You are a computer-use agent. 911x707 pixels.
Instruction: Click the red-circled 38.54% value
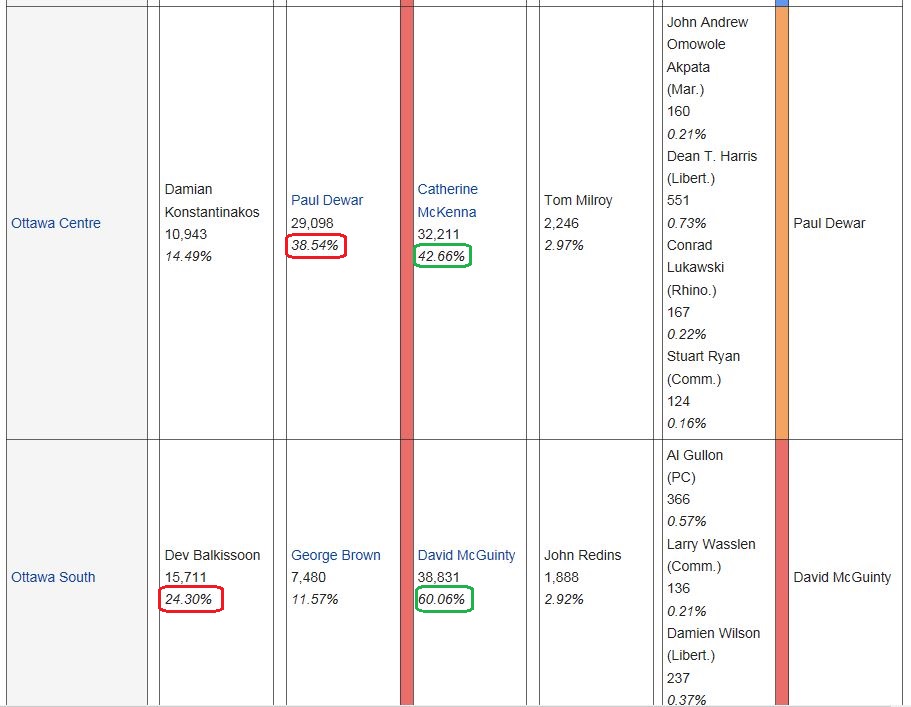point(316,245)
